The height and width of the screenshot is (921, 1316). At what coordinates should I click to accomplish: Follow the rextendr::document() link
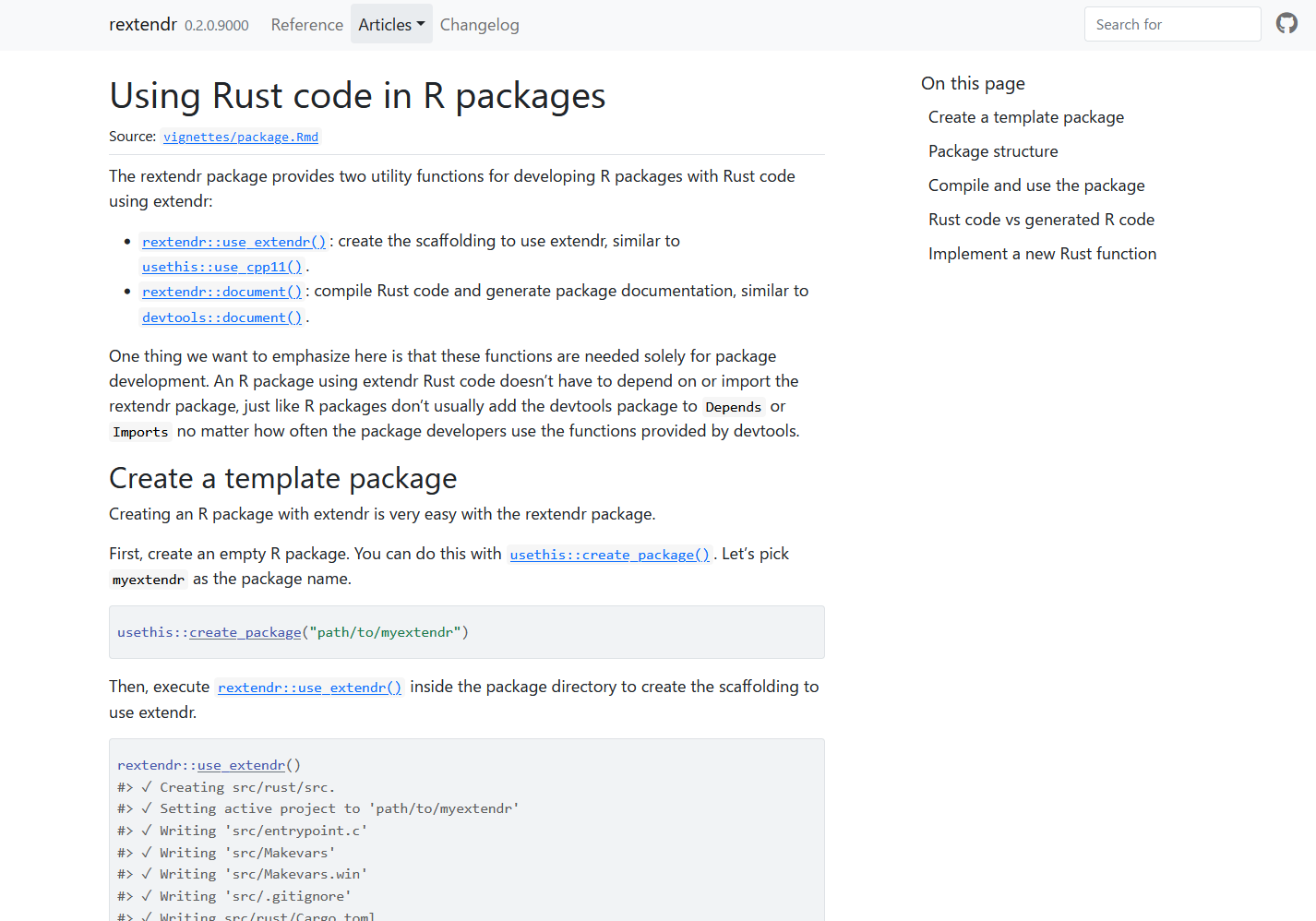click(221, 292)
